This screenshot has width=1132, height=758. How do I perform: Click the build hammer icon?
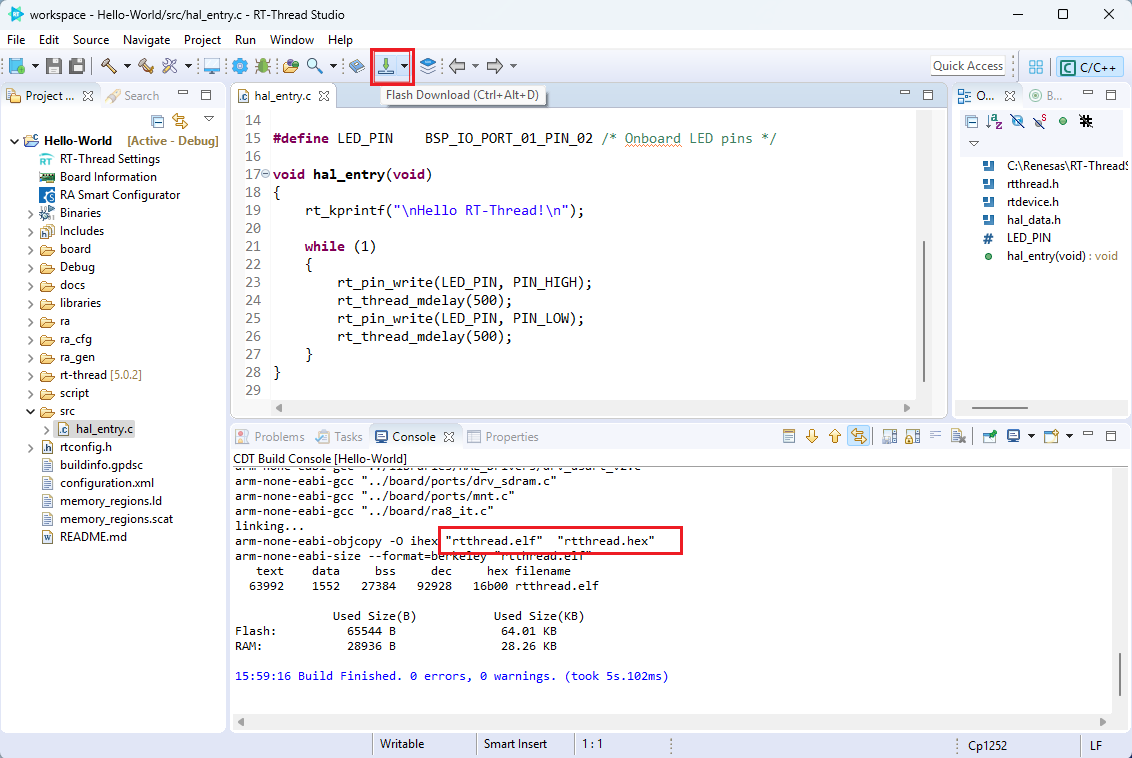click(x=108, y=66)
